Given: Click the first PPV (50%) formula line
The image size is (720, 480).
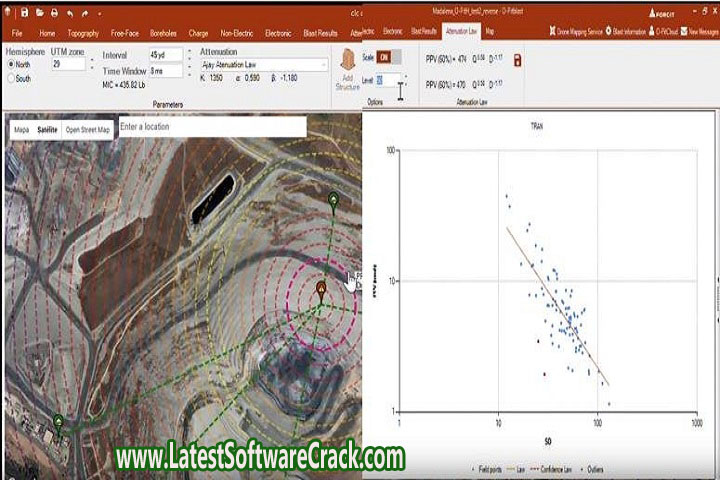Looking at the screenshot, I should [464, 59].
